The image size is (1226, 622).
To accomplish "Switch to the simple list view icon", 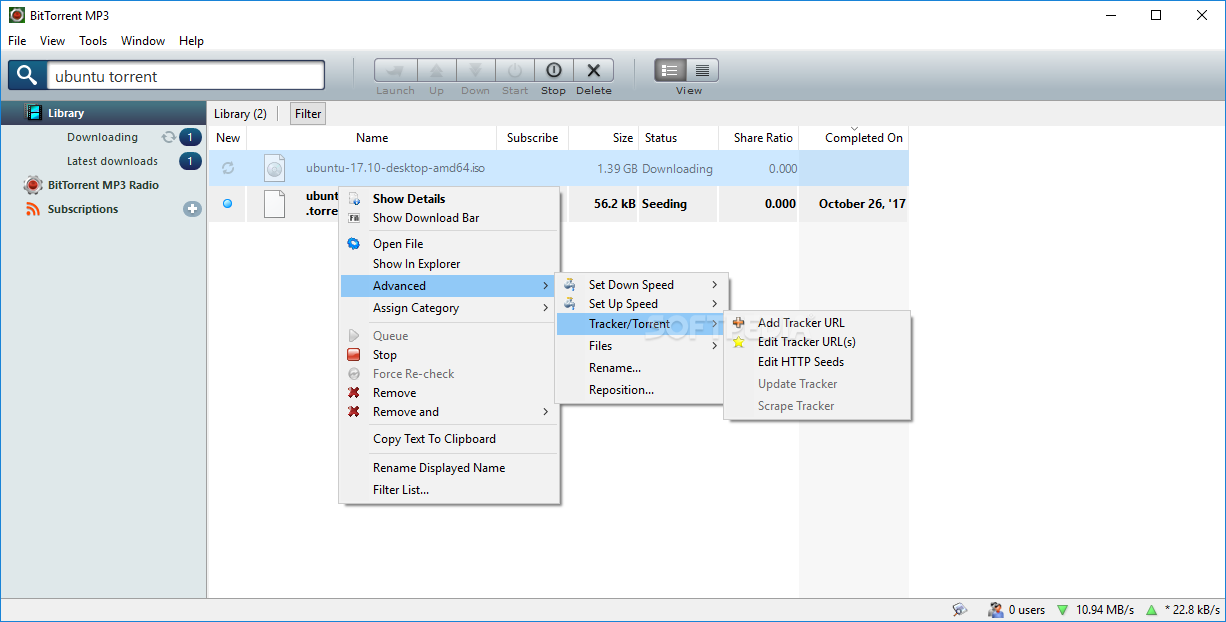I will [x=670, y=70].
